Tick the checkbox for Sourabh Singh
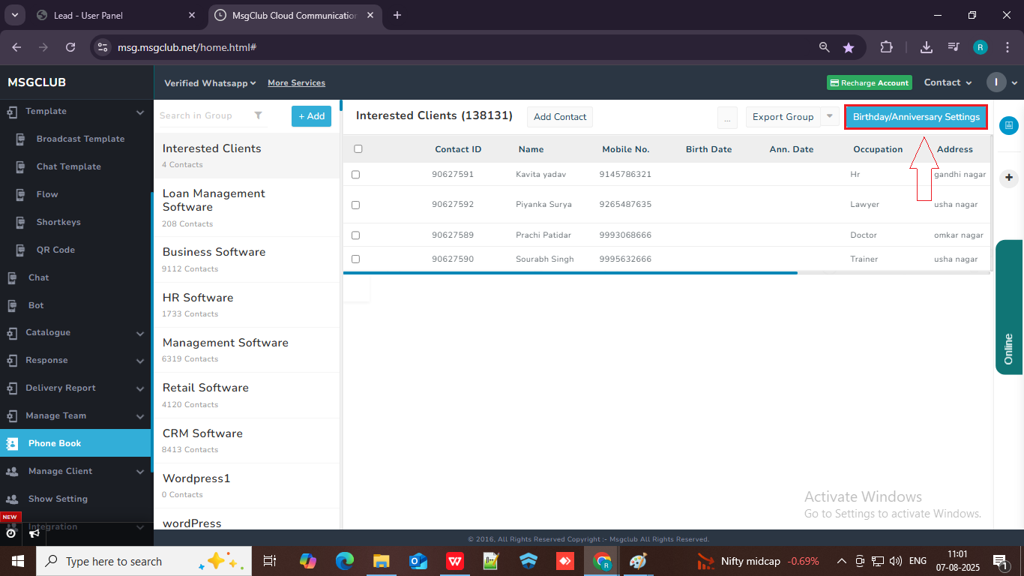Image resolution: width=1024 pixels, height=576 pixels. click(355, 259)
